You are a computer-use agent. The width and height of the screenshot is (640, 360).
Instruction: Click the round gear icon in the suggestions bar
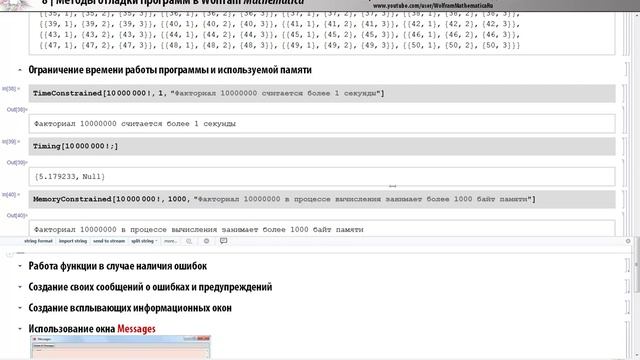pyautogui.click(x=207, y=241)
